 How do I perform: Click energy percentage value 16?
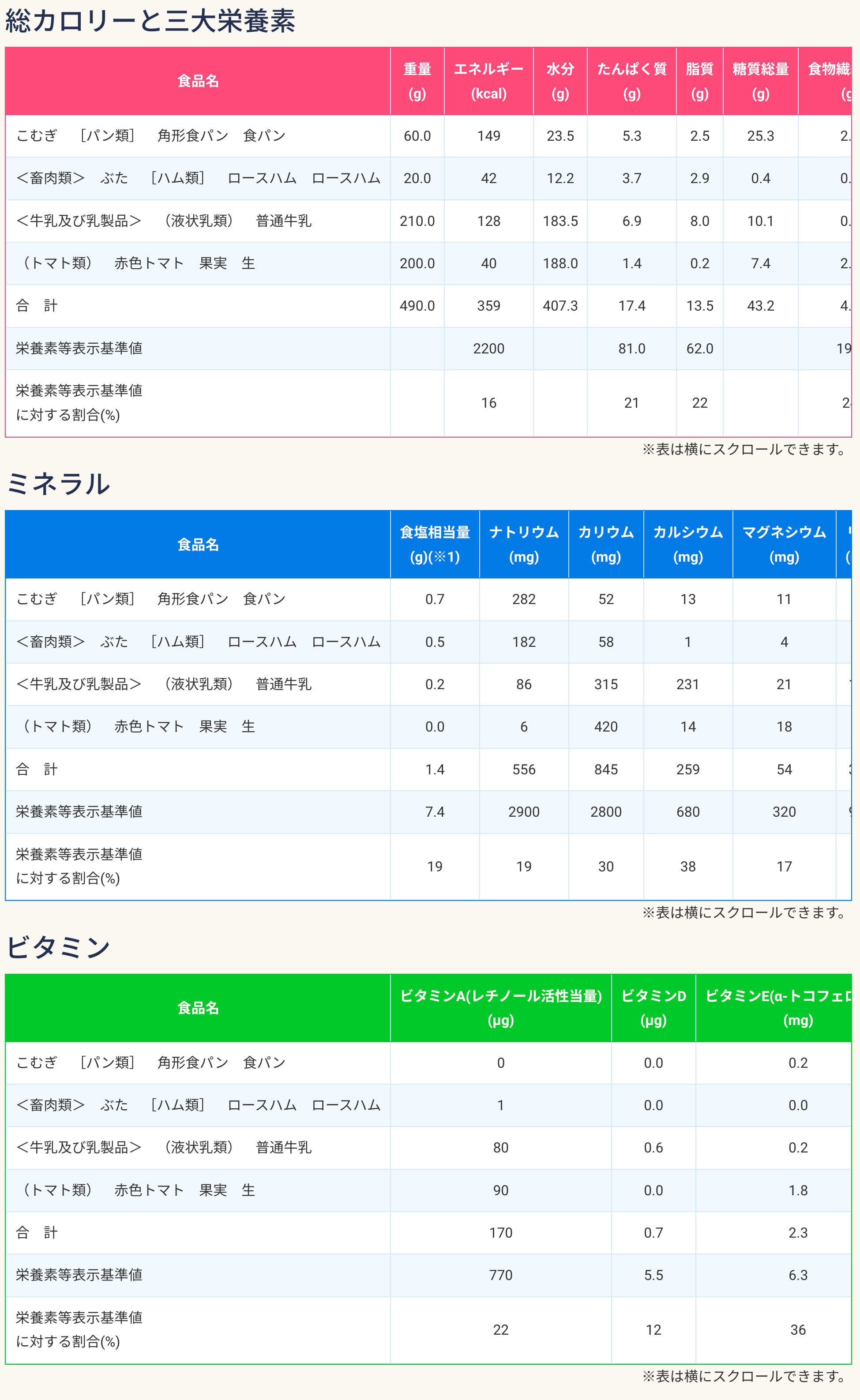click(x=488, y=403)
